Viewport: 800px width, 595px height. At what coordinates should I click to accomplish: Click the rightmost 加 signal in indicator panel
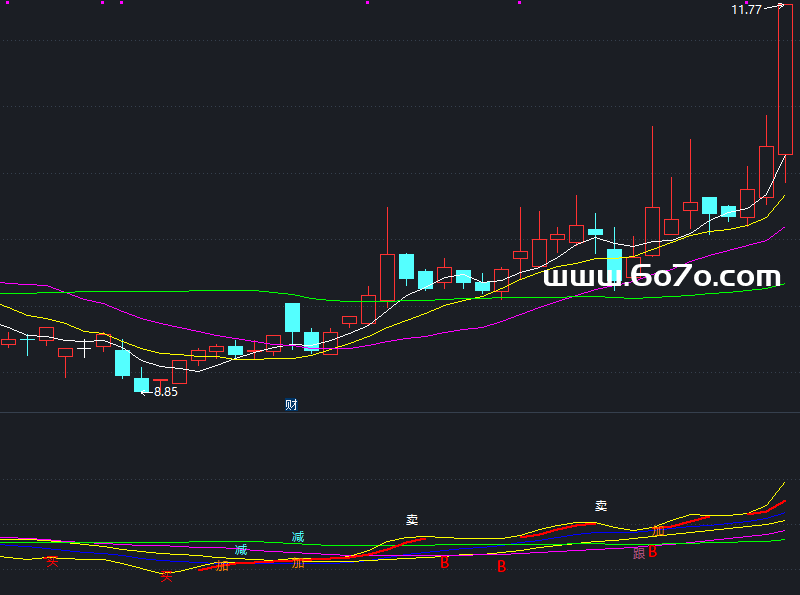tap(658, 530)
